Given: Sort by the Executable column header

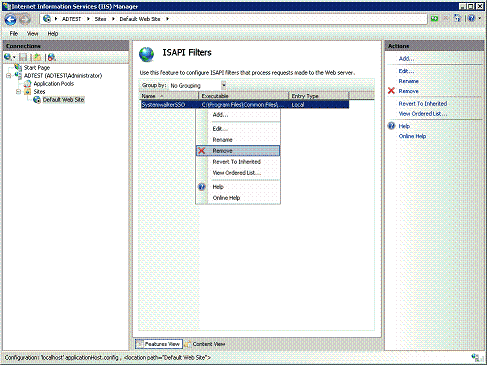Looking at the screenshot, I should (x=244, y=96).
